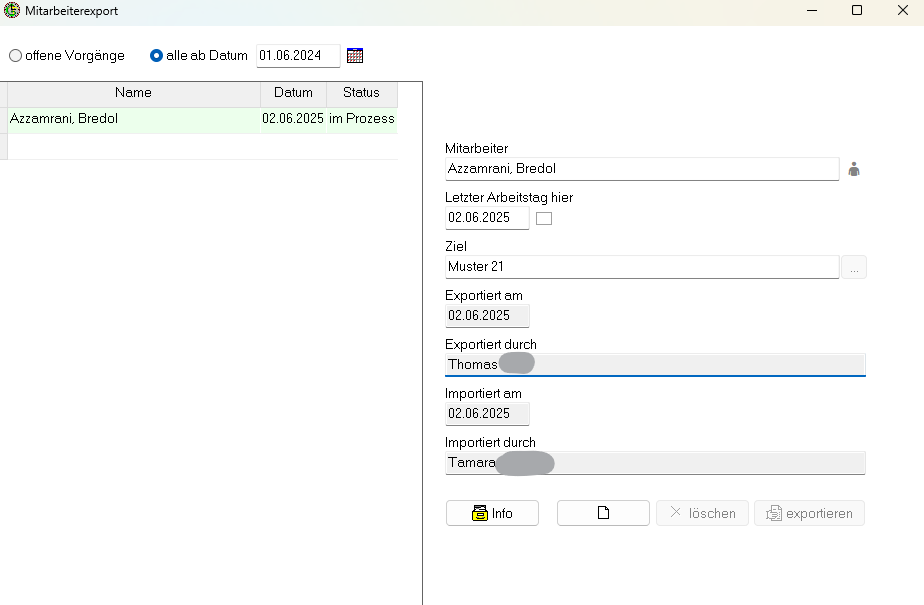Open the Info button

click(492, 513)
